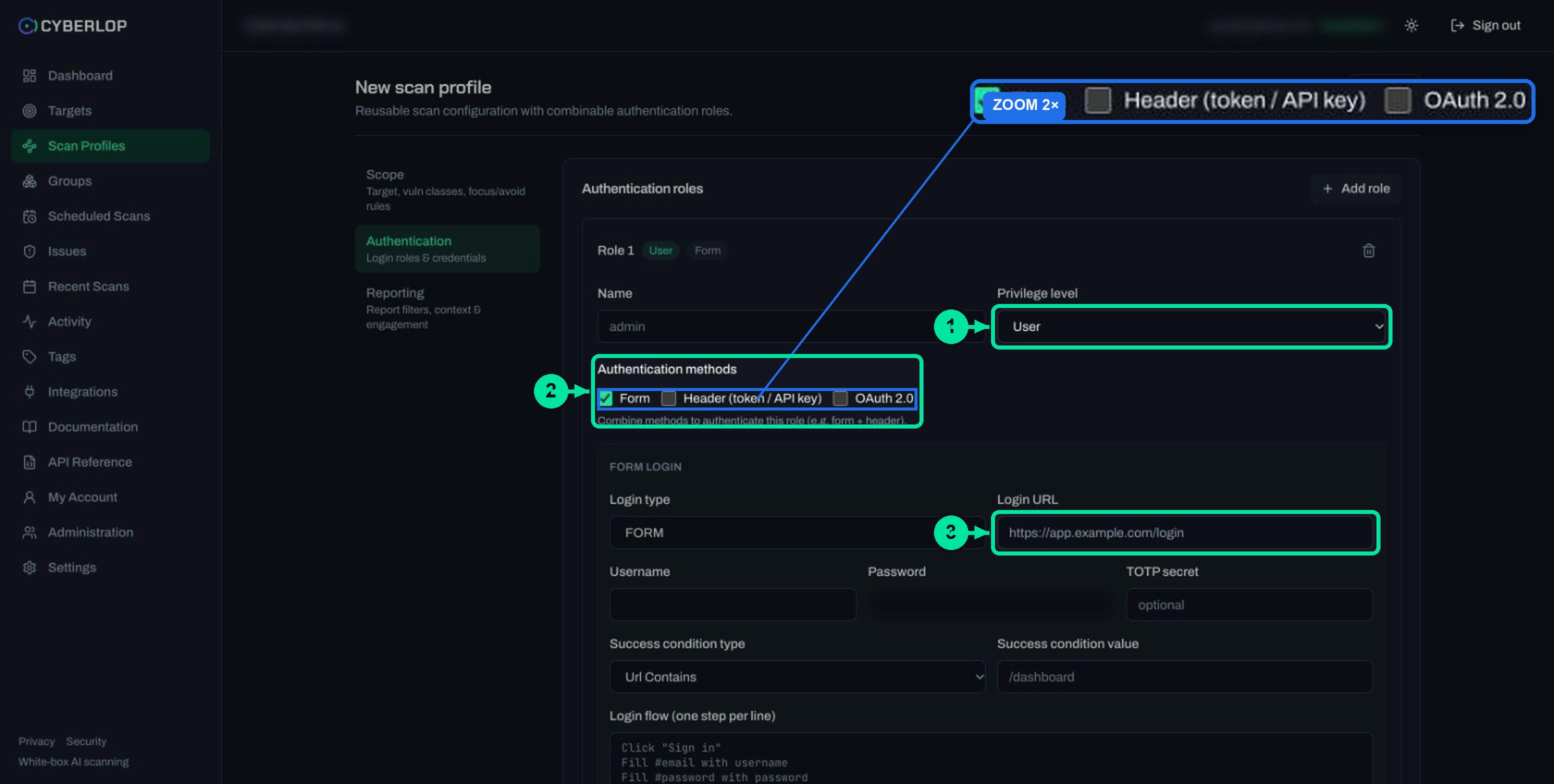
Task: Open the Security footer link
Action: pos(86,741)
